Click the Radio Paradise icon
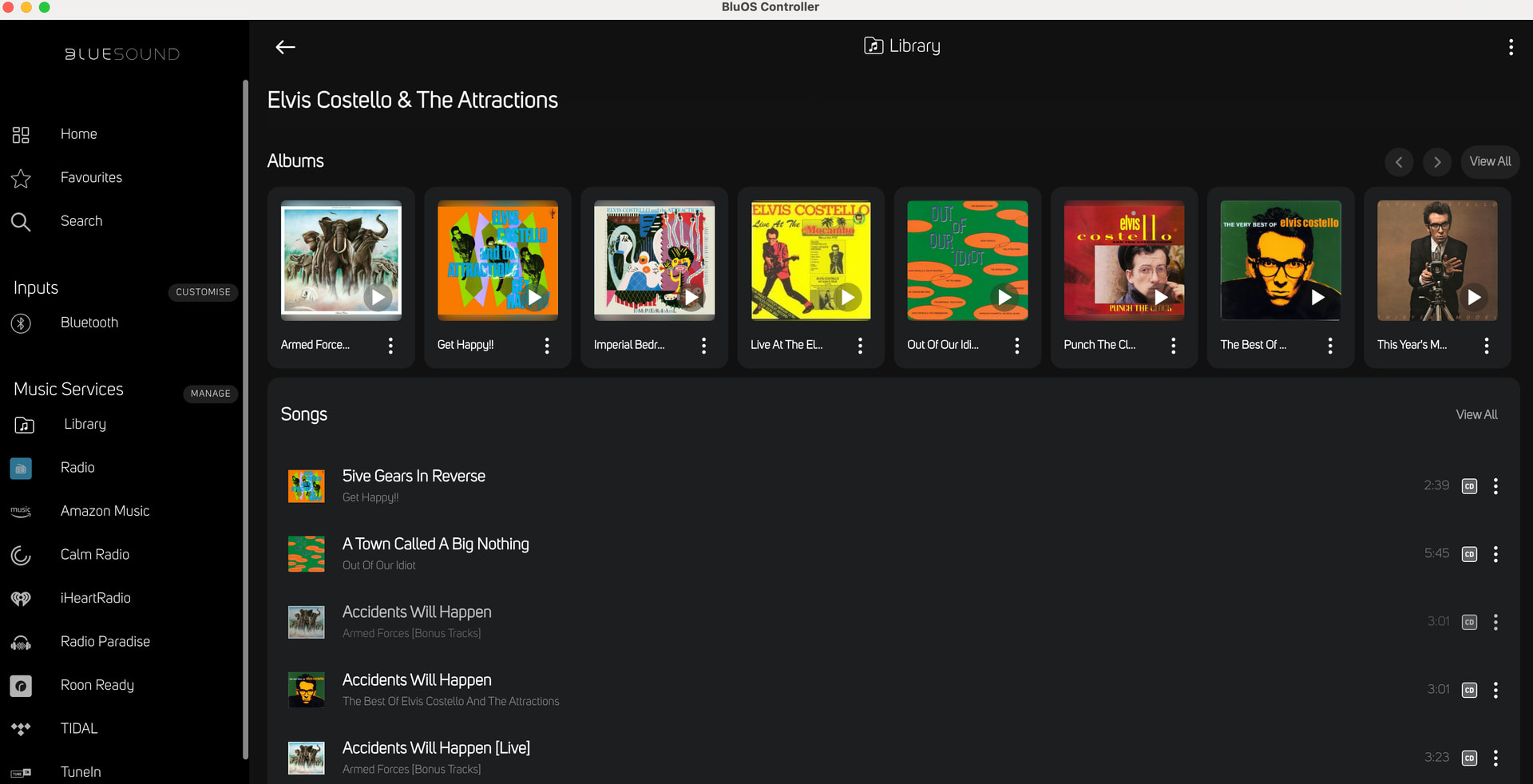1533x784 pixels. (21, 643)
